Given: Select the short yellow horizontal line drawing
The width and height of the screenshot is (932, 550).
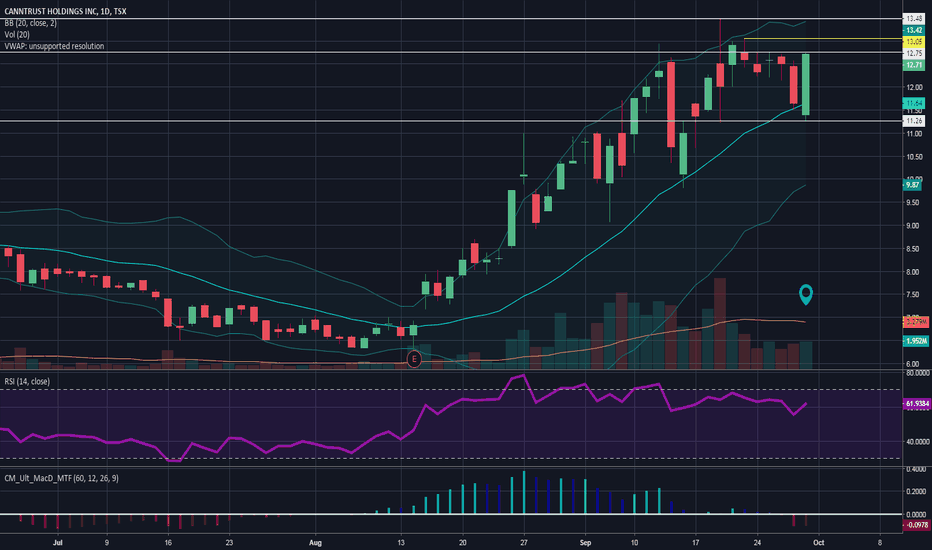Looking at the screenshot, I should pyautogui.click(x=823, y=39).
